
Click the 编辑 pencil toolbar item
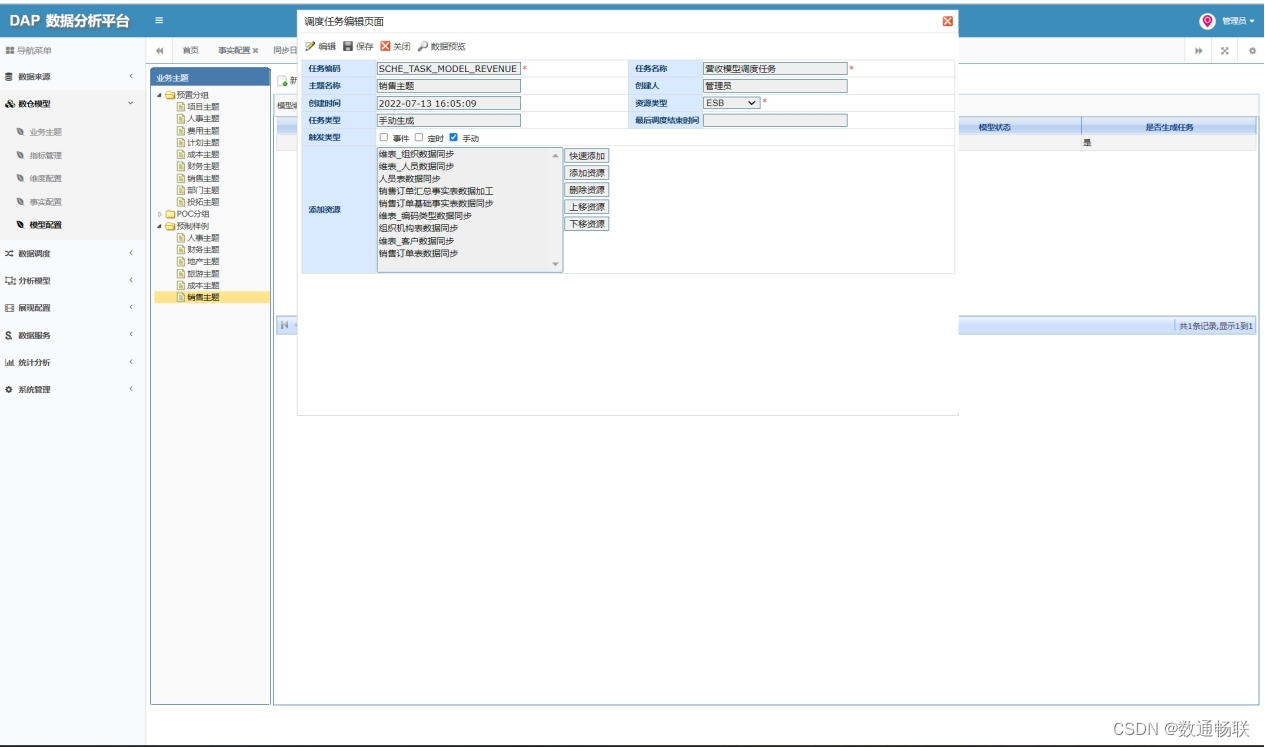(321, 46)
